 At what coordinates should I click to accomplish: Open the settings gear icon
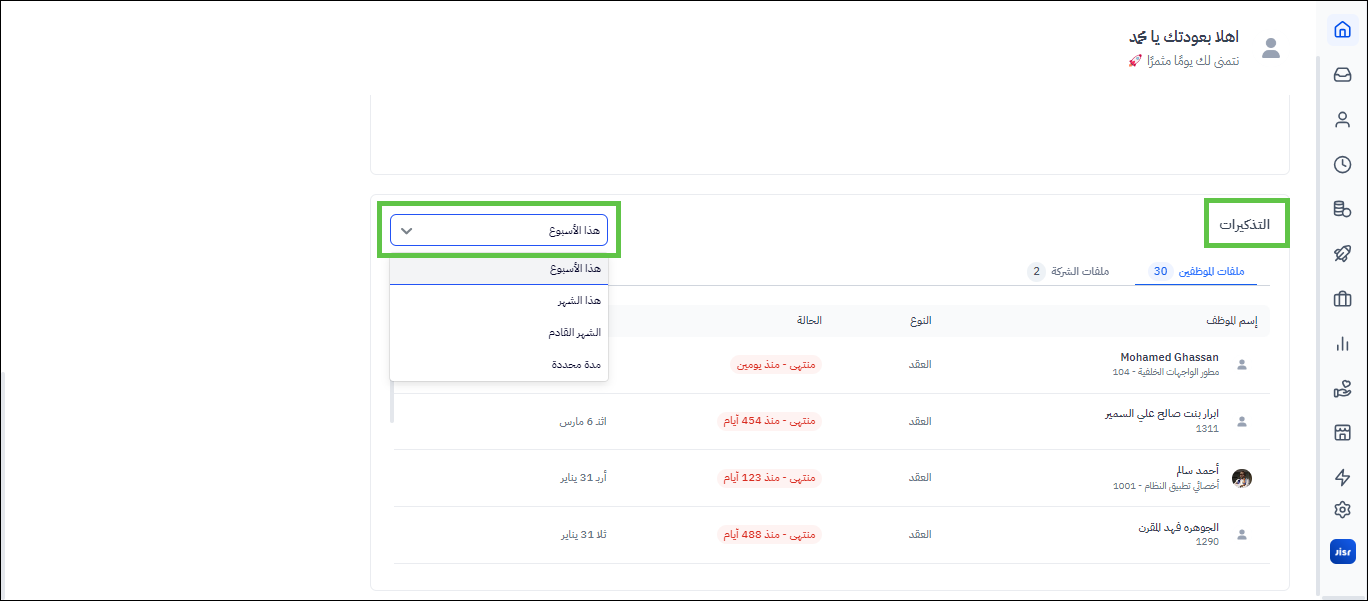1342,510
